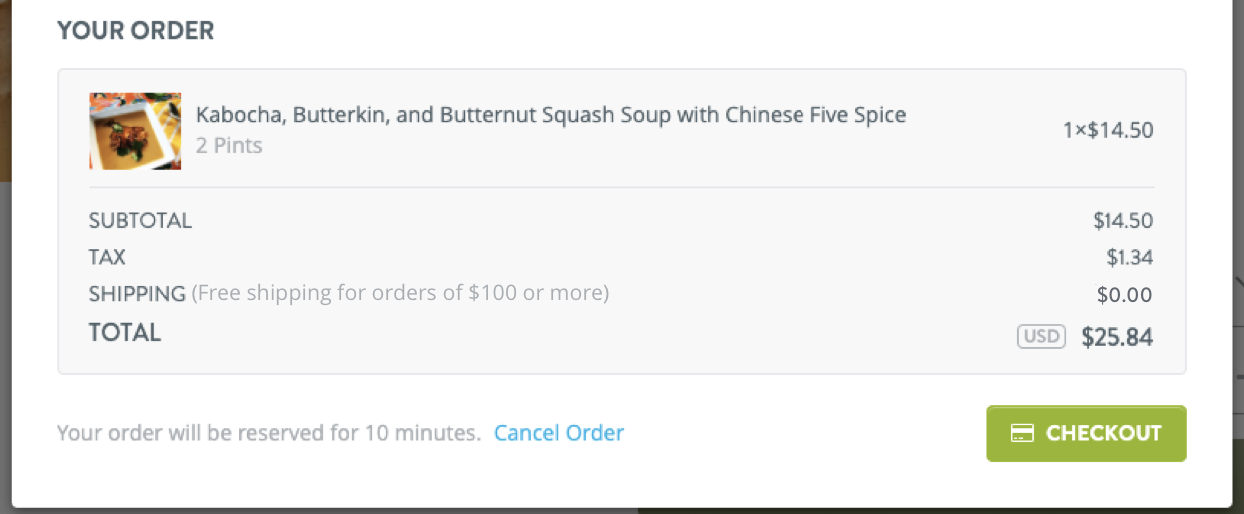This screenshot has width=1244, height=514.
Task: Click the 1×$14.50 quantity price
Action: click(x=1108, y=130)
